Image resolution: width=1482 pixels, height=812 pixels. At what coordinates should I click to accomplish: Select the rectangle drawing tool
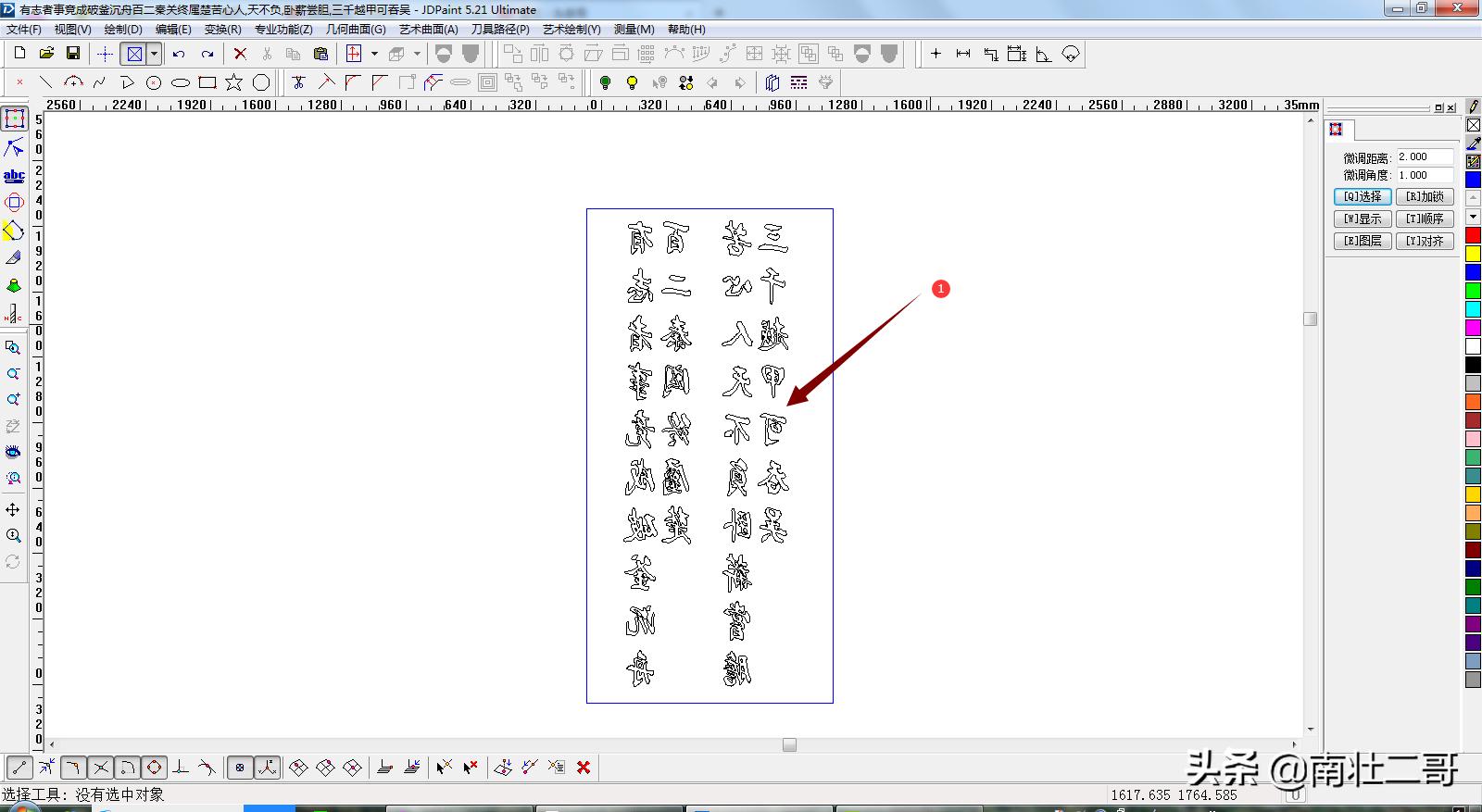(207, 82)
